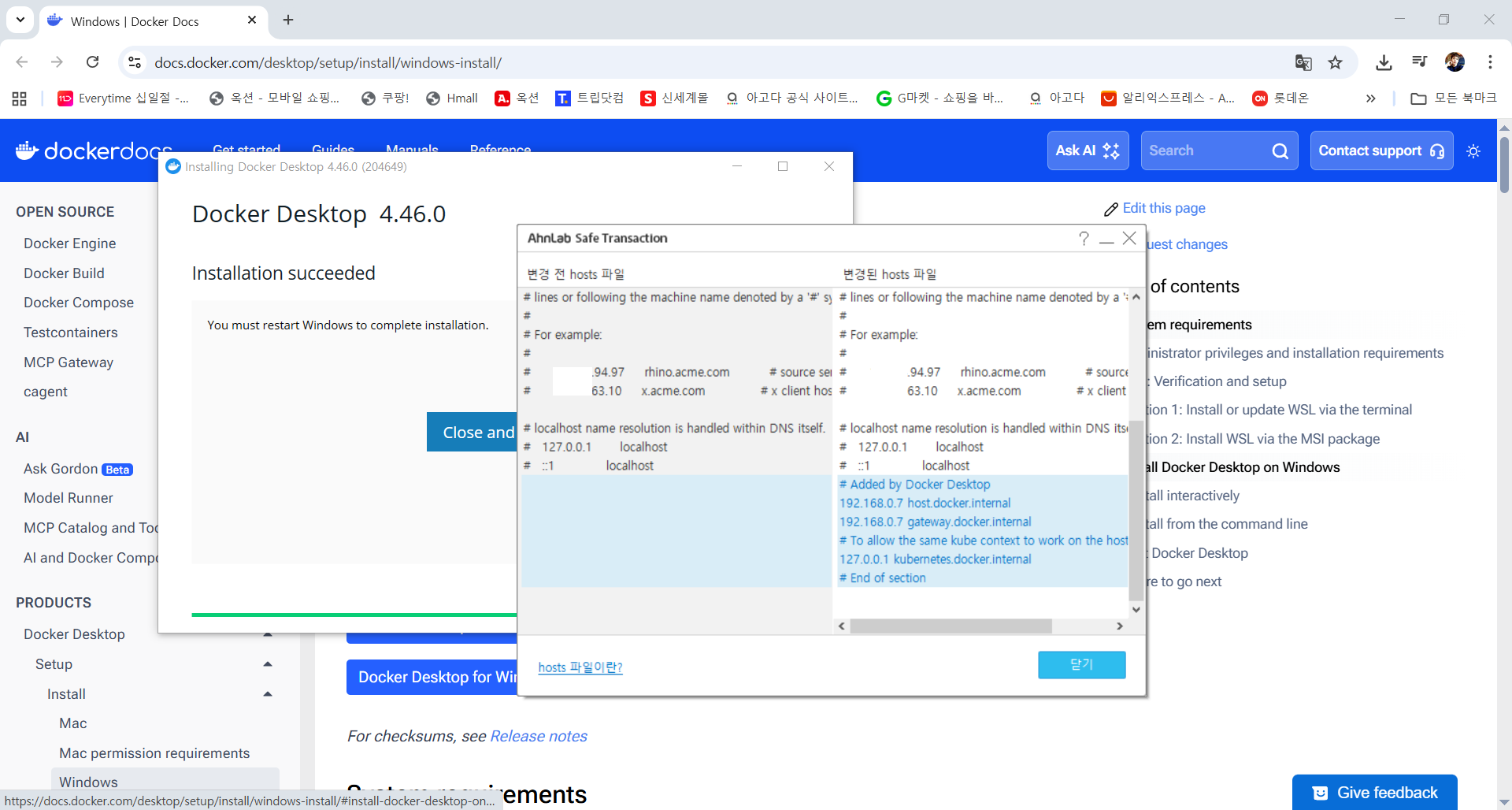The image size is (1512, 810).
Task: Open the Release notes link
Action: click(539, 736)
